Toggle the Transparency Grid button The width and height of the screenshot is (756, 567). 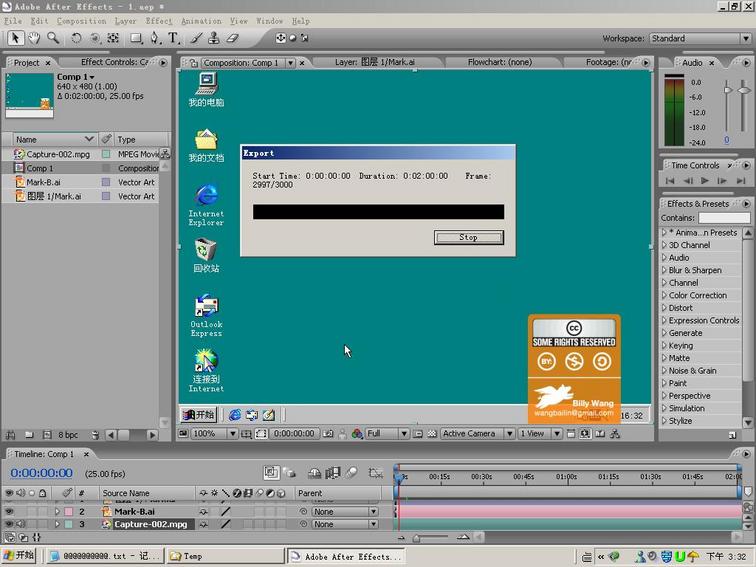tap(432, 434)
